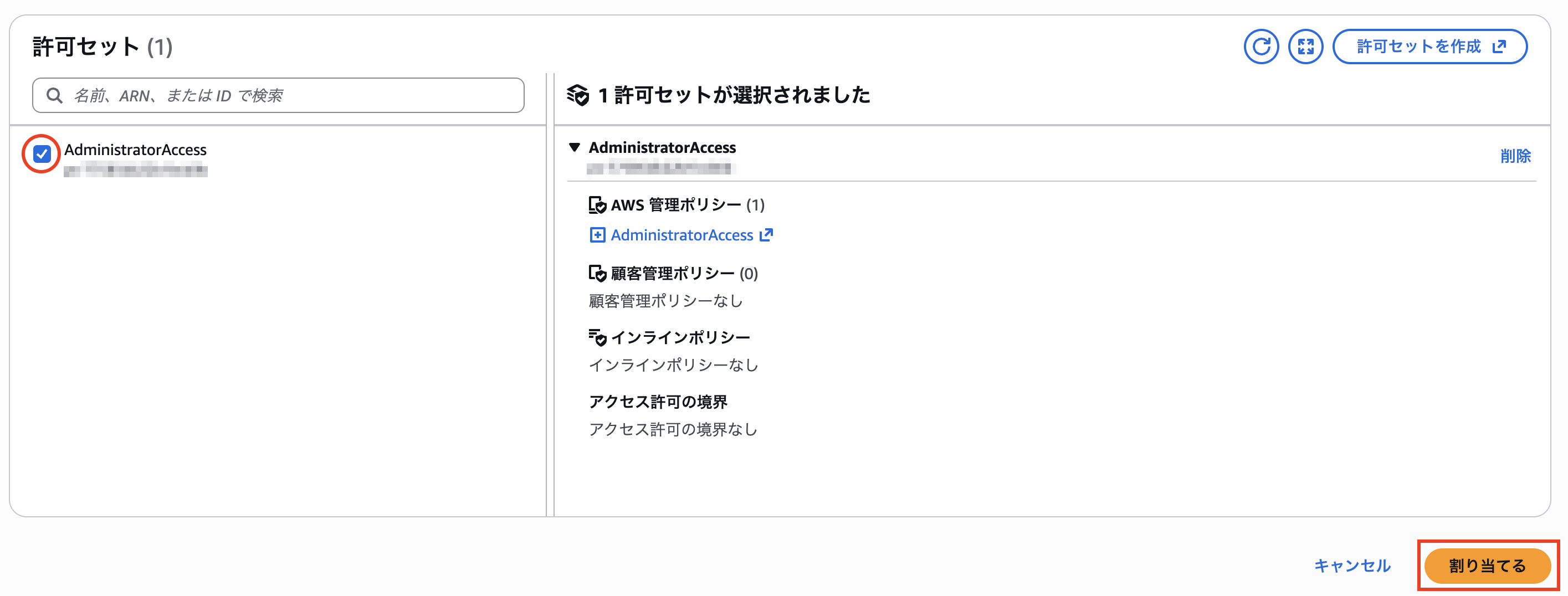
Task: Click the 削除 link to remove the selection
Action: [x=1517, y=156]
